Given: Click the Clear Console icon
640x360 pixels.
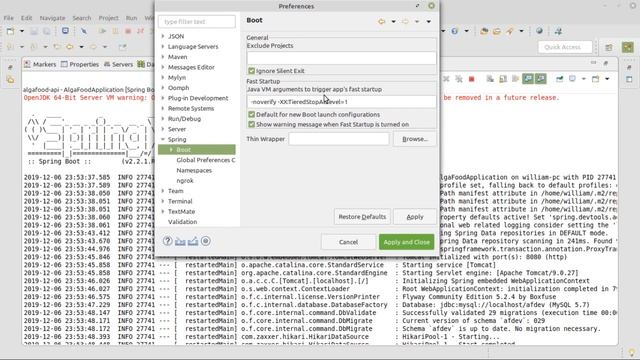Looking at the screenshot, I should pyautogui.click(x=490, y=79).
